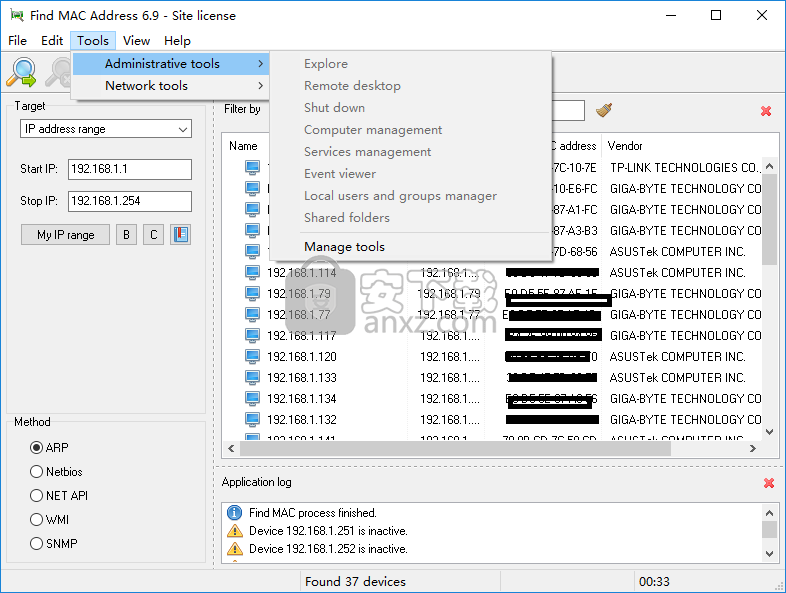The image size is (786, 593).
Task: Click Filter by text field
Action: point(568,110)
